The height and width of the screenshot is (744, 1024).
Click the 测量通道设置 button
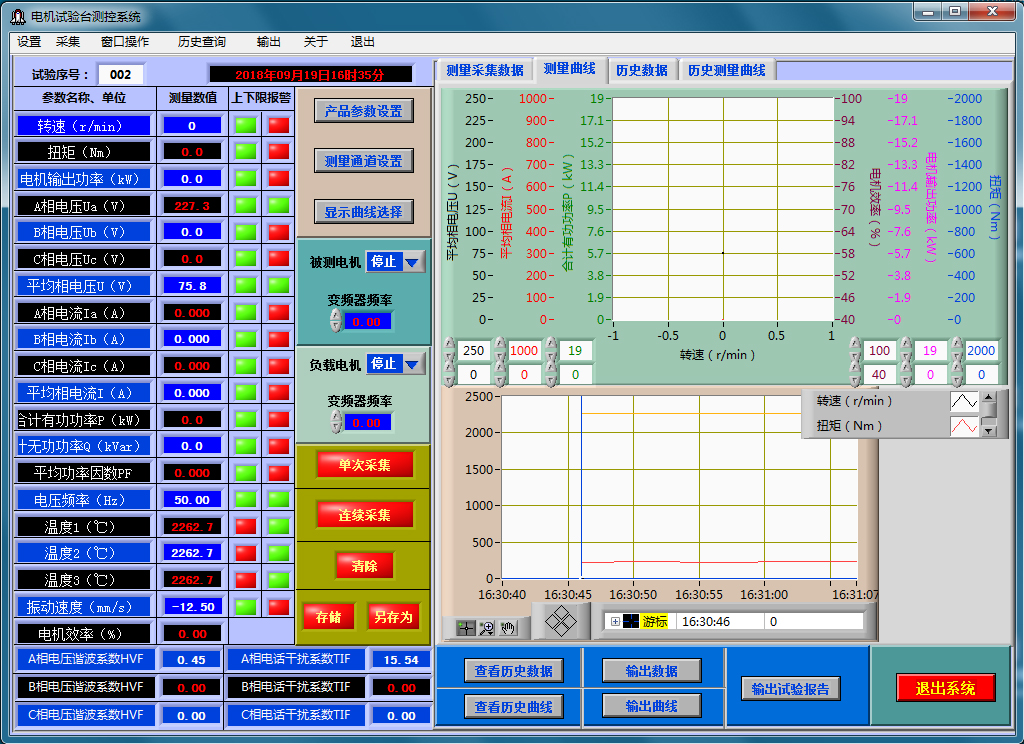click(364, 161)
